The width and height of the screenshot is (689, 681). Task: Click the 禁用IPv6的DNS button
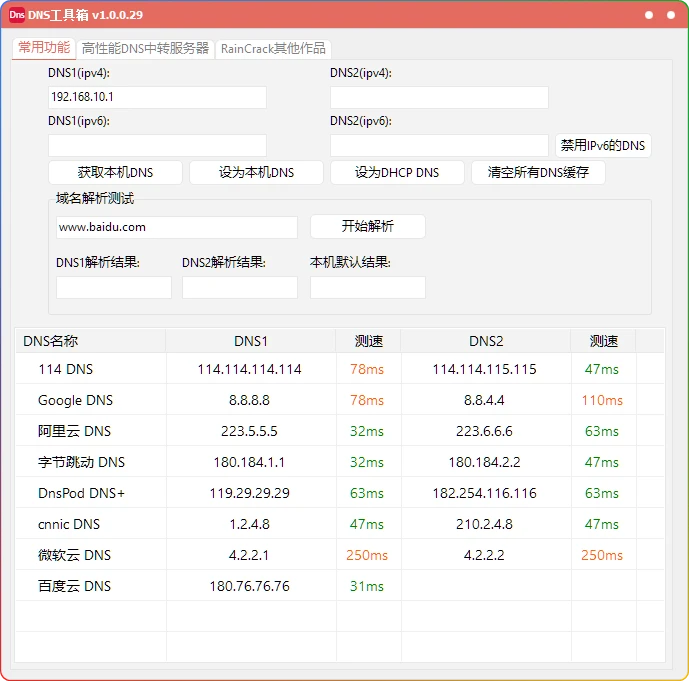[x=603, y=145]
